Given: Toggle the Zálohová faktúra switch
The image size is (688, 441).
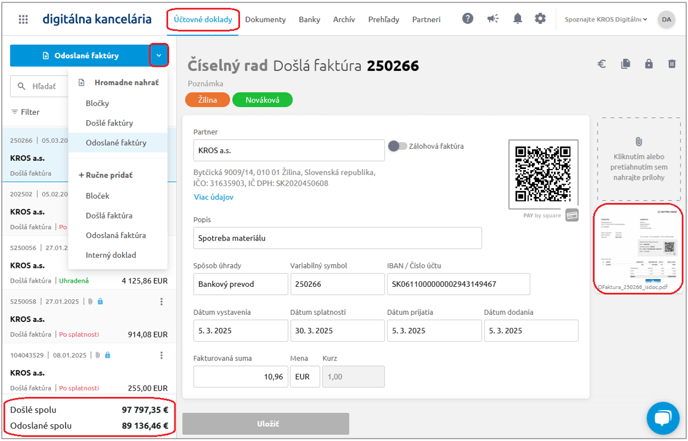Looking at the screenshot, I should 398,146.
